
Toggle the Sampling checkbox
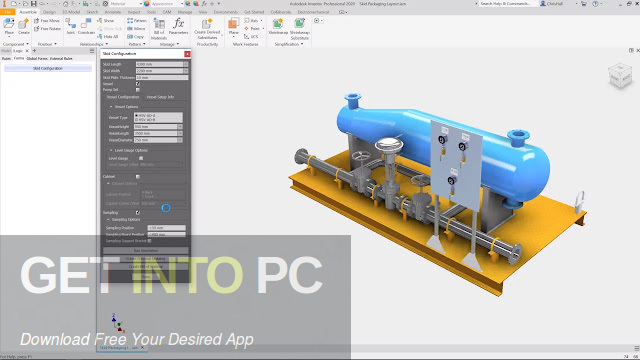(x=138, y=213)
